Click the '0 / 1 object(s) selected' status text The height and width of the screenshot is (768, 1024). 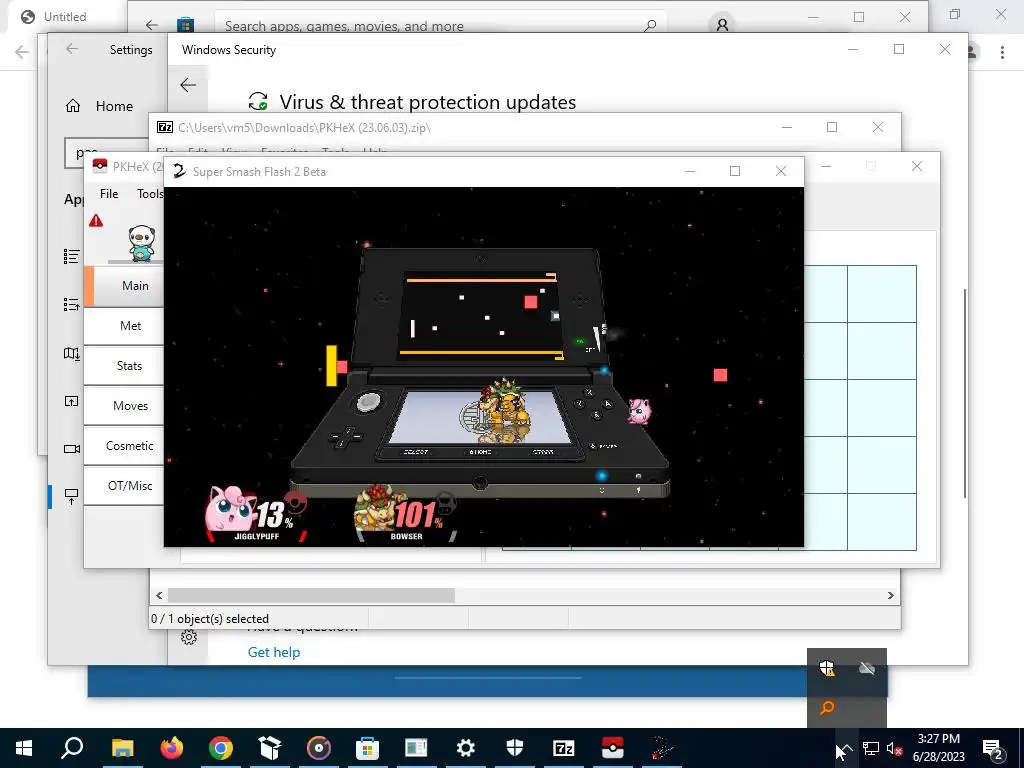(210, 618)
